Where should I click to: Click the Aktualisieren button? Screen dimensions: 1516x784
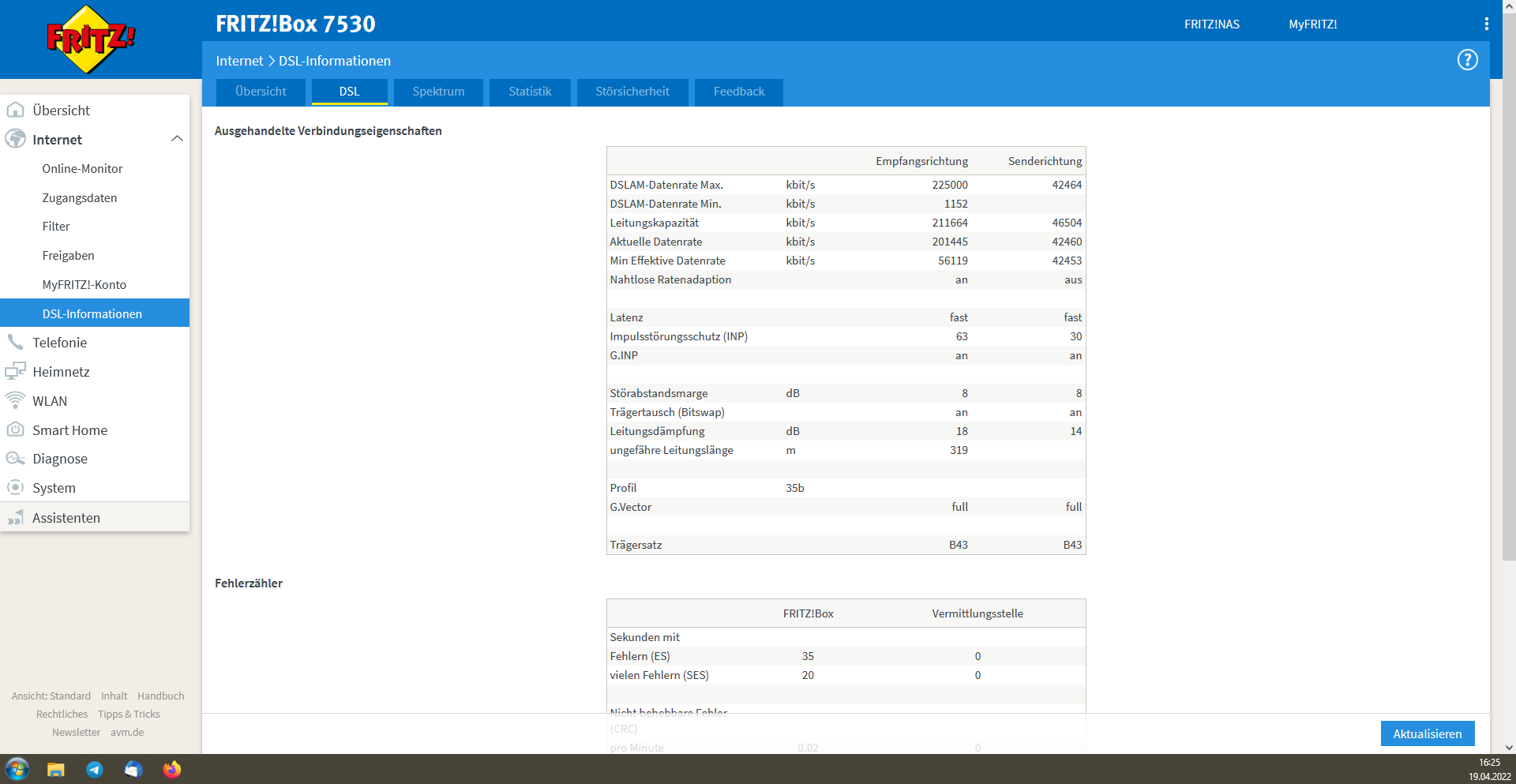(1428, 733)
